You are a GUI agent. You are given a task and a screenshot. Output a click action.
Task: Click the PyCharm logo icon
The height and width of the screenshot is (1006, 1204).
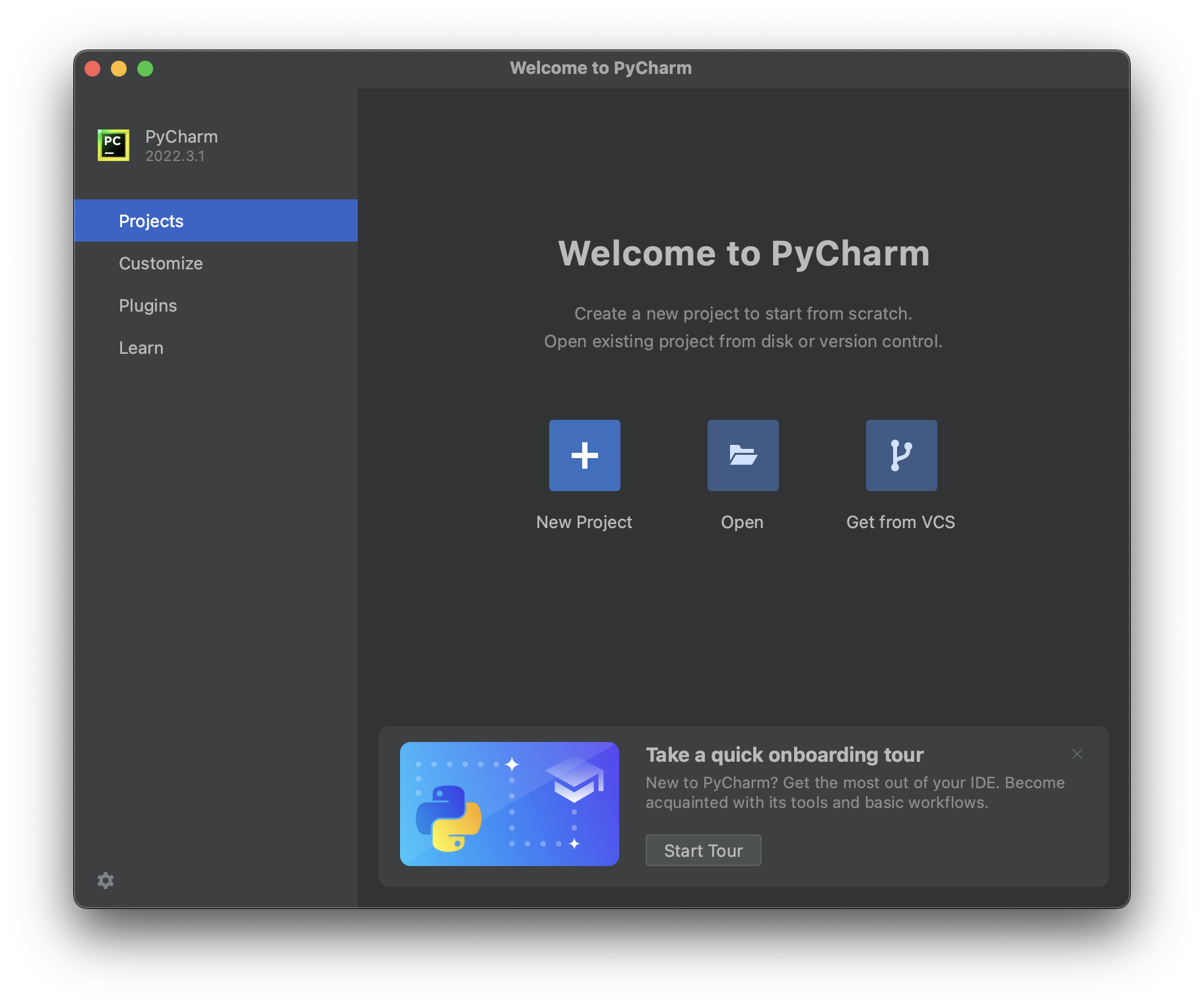tap(114, 145)
